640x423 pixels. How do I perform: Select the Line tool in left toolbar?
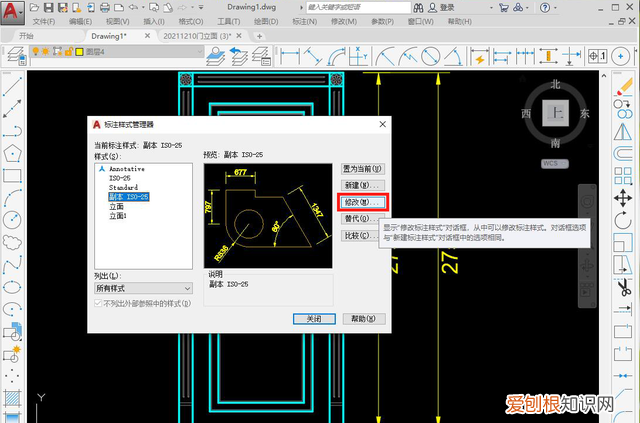click(x=13, y=86)
